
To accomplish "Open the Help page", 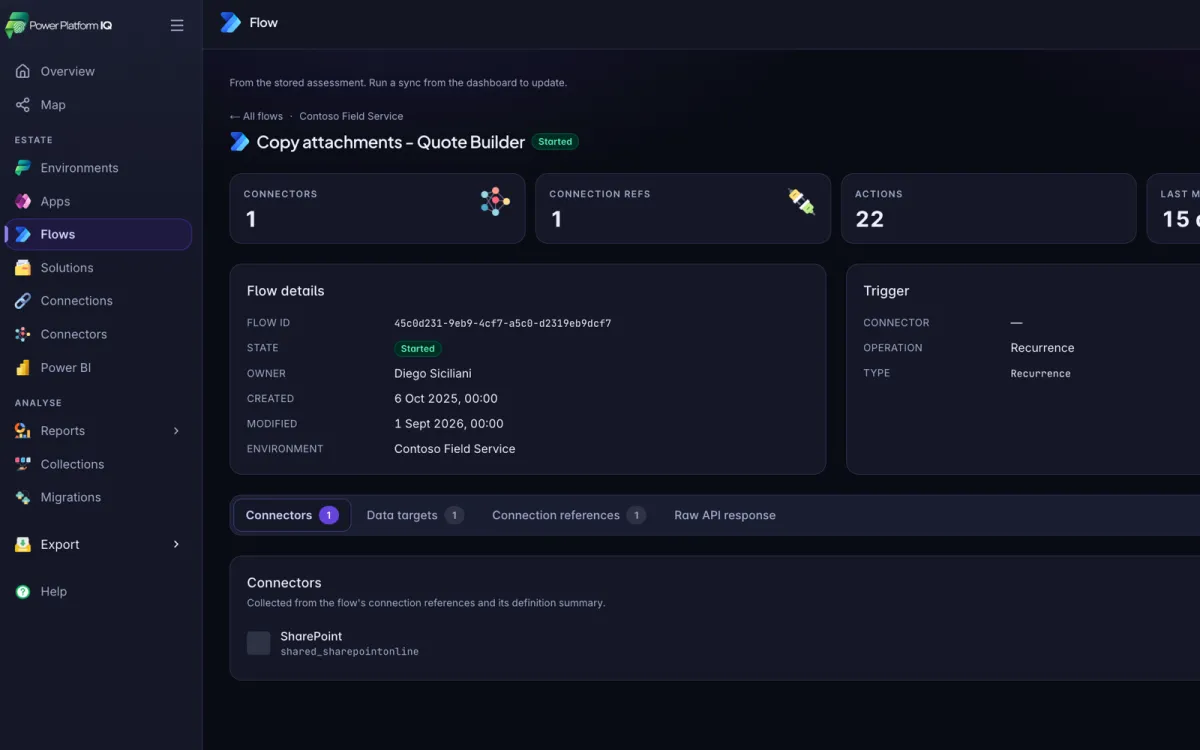I will tap(98, 591).
